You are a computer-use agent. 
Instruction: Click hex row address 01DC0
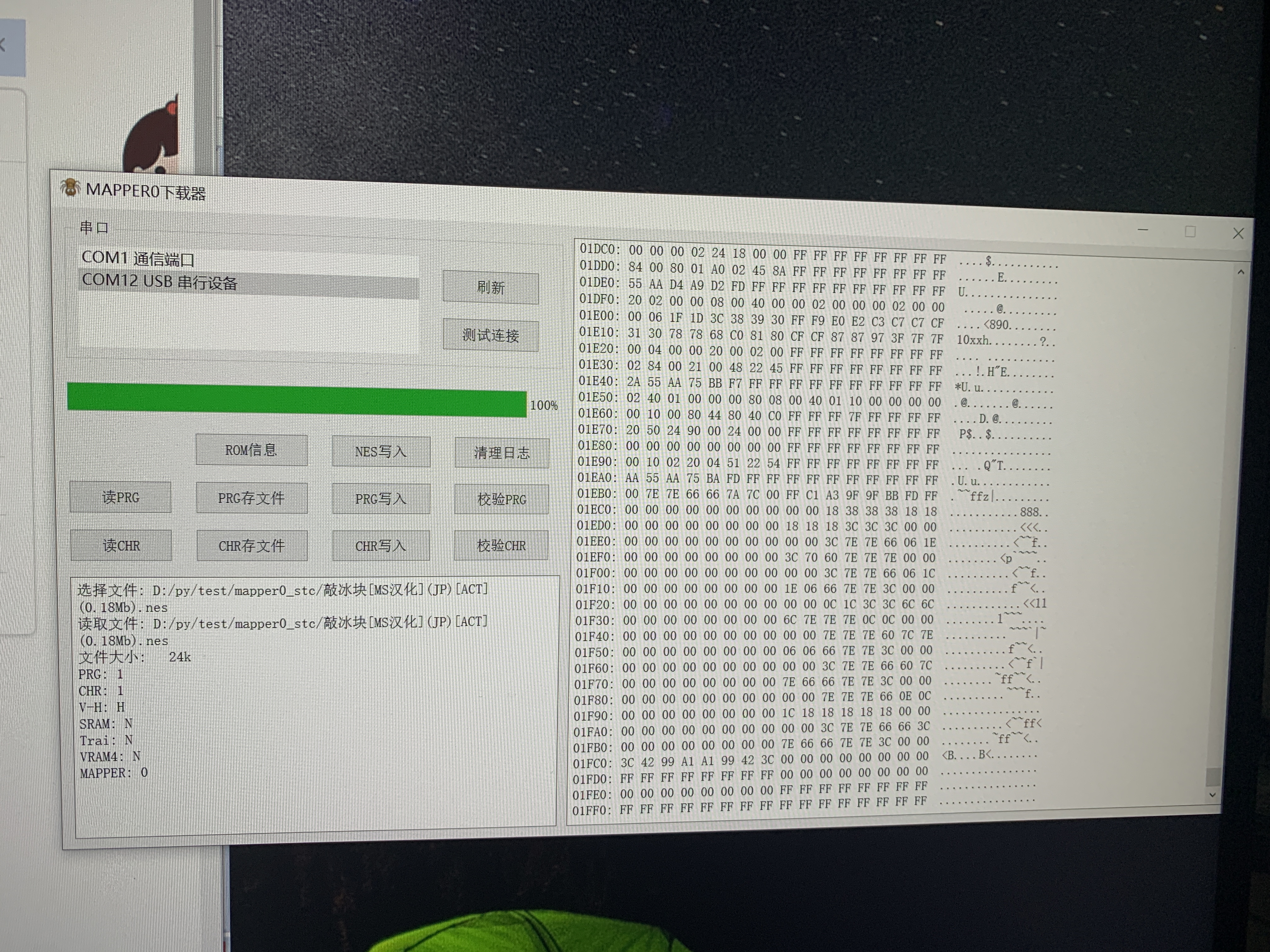[600, 249]
